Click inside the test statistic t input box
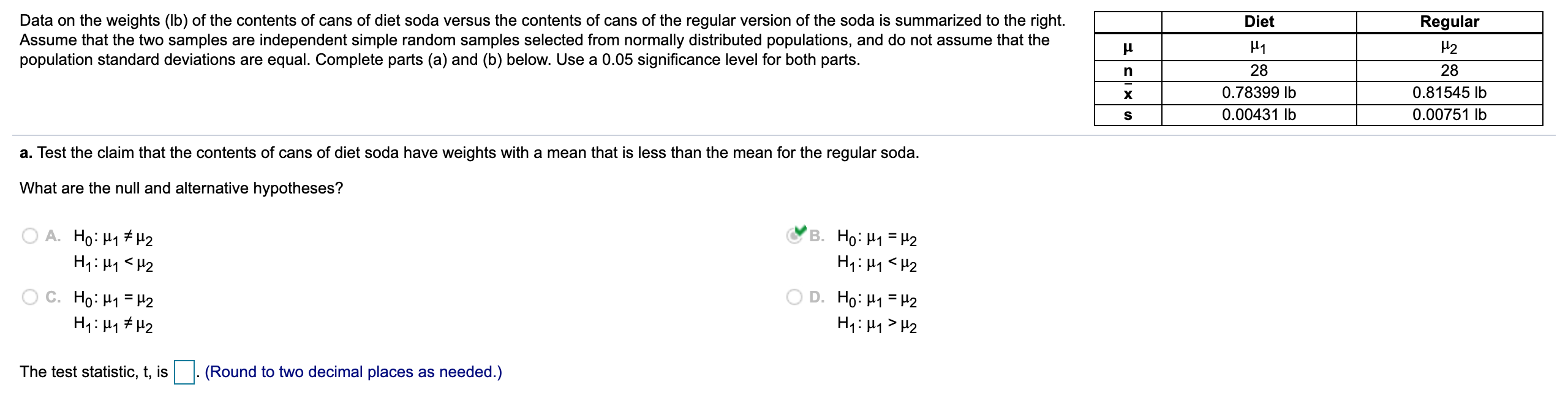Image resolution: width=1568 pixels, height=398 pixels. [184, 370]
